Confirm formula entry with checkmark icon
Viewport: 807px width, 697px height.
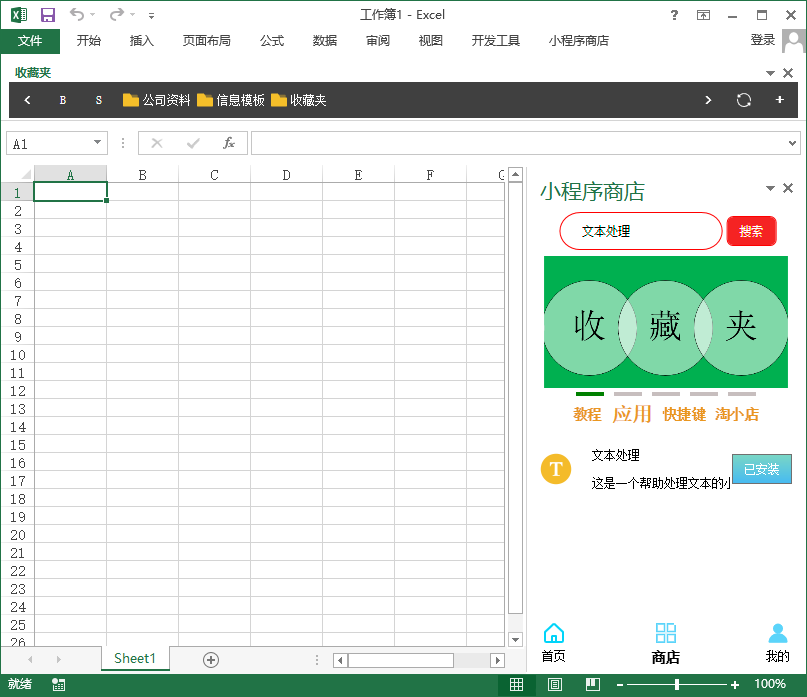(193, 143)
